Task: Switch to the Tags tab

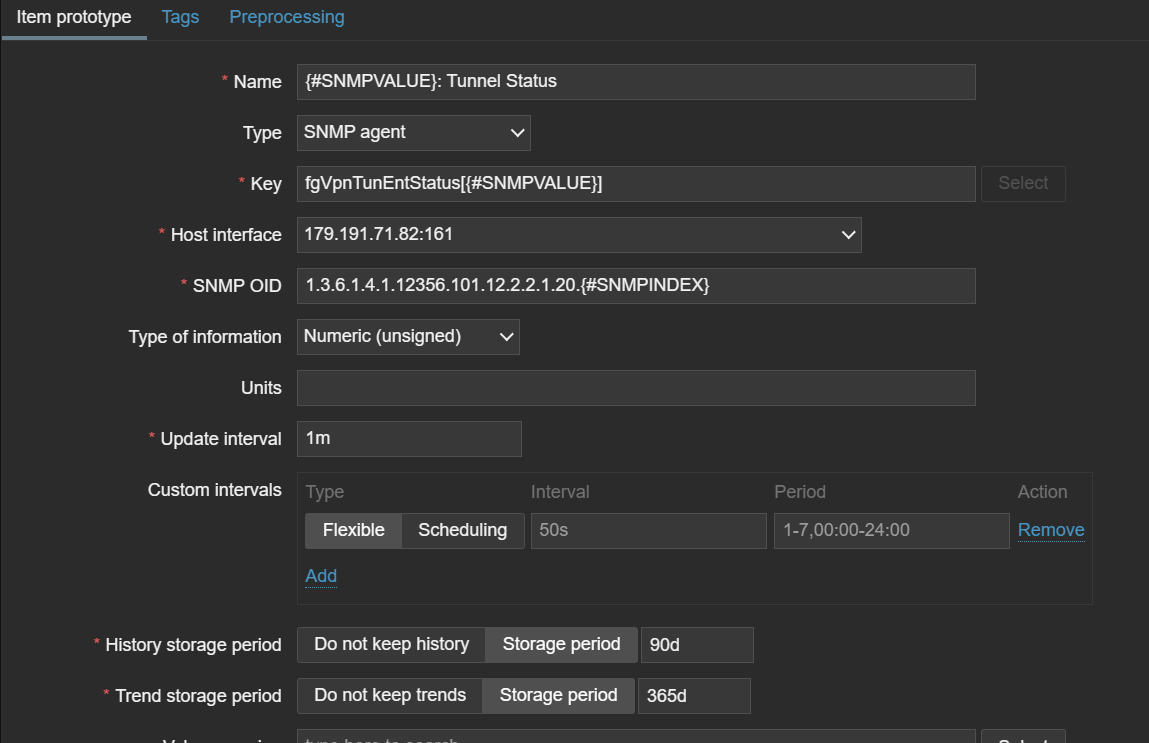Action: [180, 17]
